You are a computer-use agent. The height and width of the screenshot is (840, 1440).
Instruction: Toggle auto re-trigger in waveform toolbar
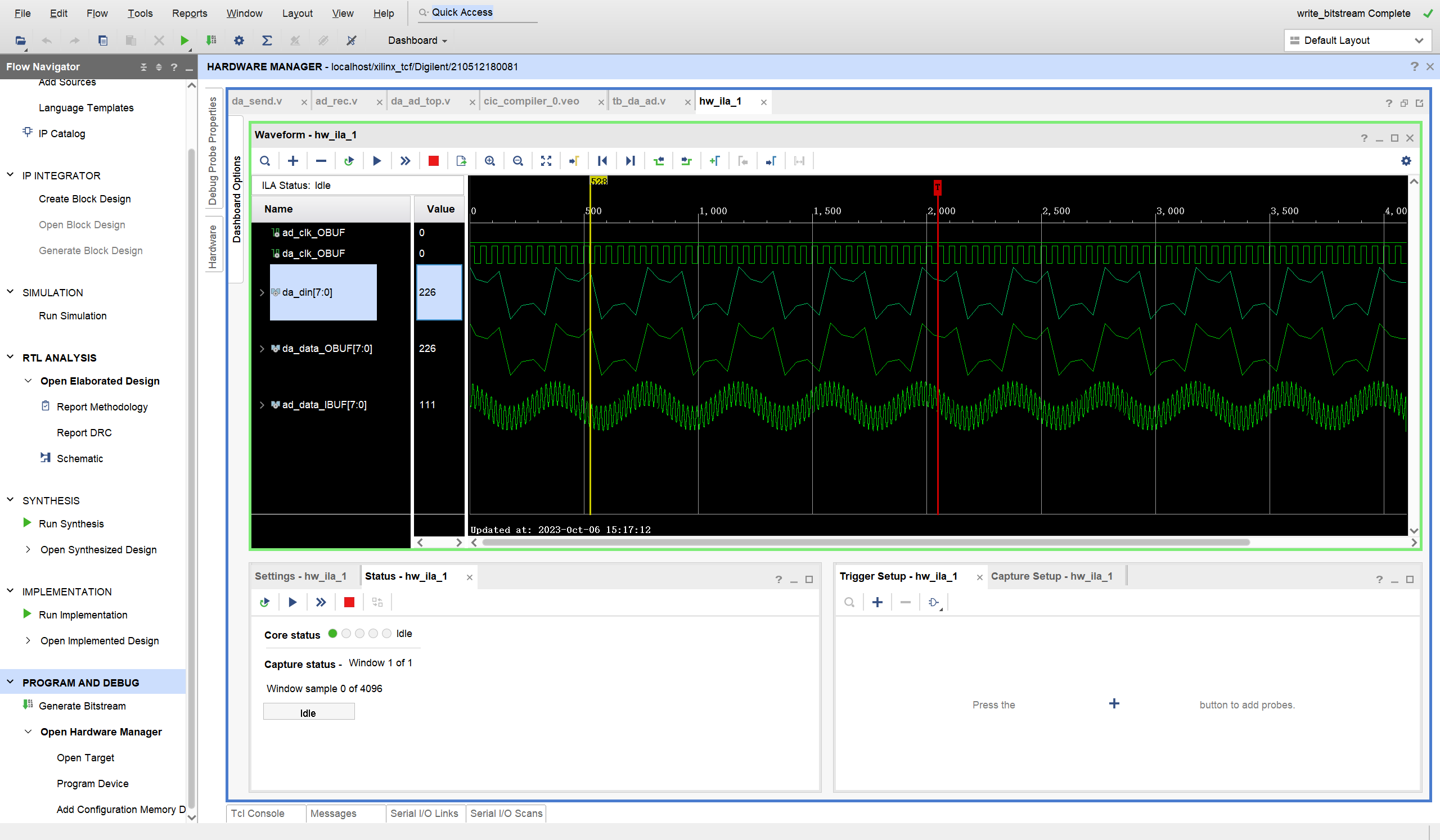pos(349,161)
